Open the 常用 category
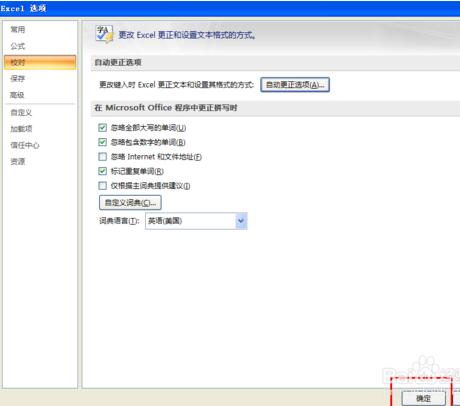The width and height of the screenshot is (460, 406). pos(18,30)
